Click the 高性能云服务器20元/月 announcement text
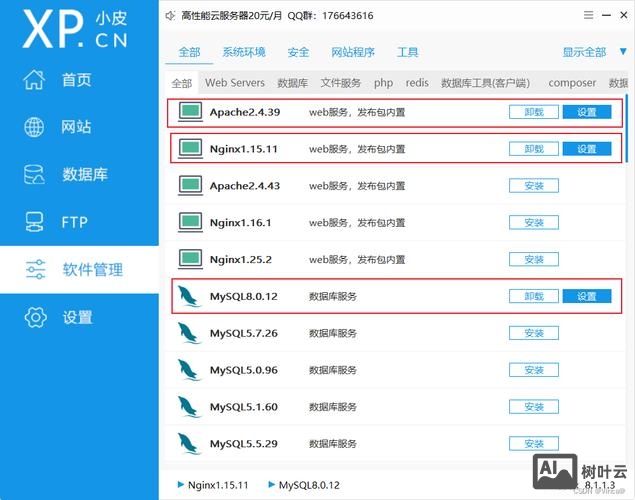 pos(231,16)
